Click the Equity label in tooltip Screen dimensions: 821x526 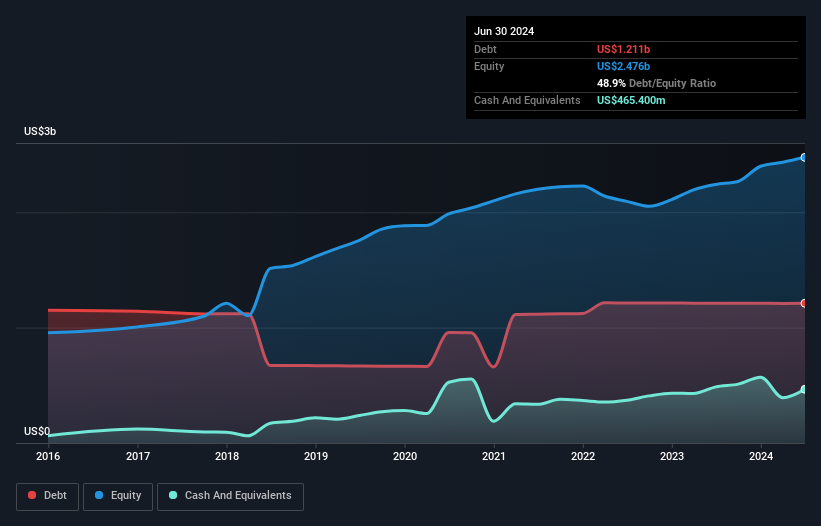coord(489,66)
